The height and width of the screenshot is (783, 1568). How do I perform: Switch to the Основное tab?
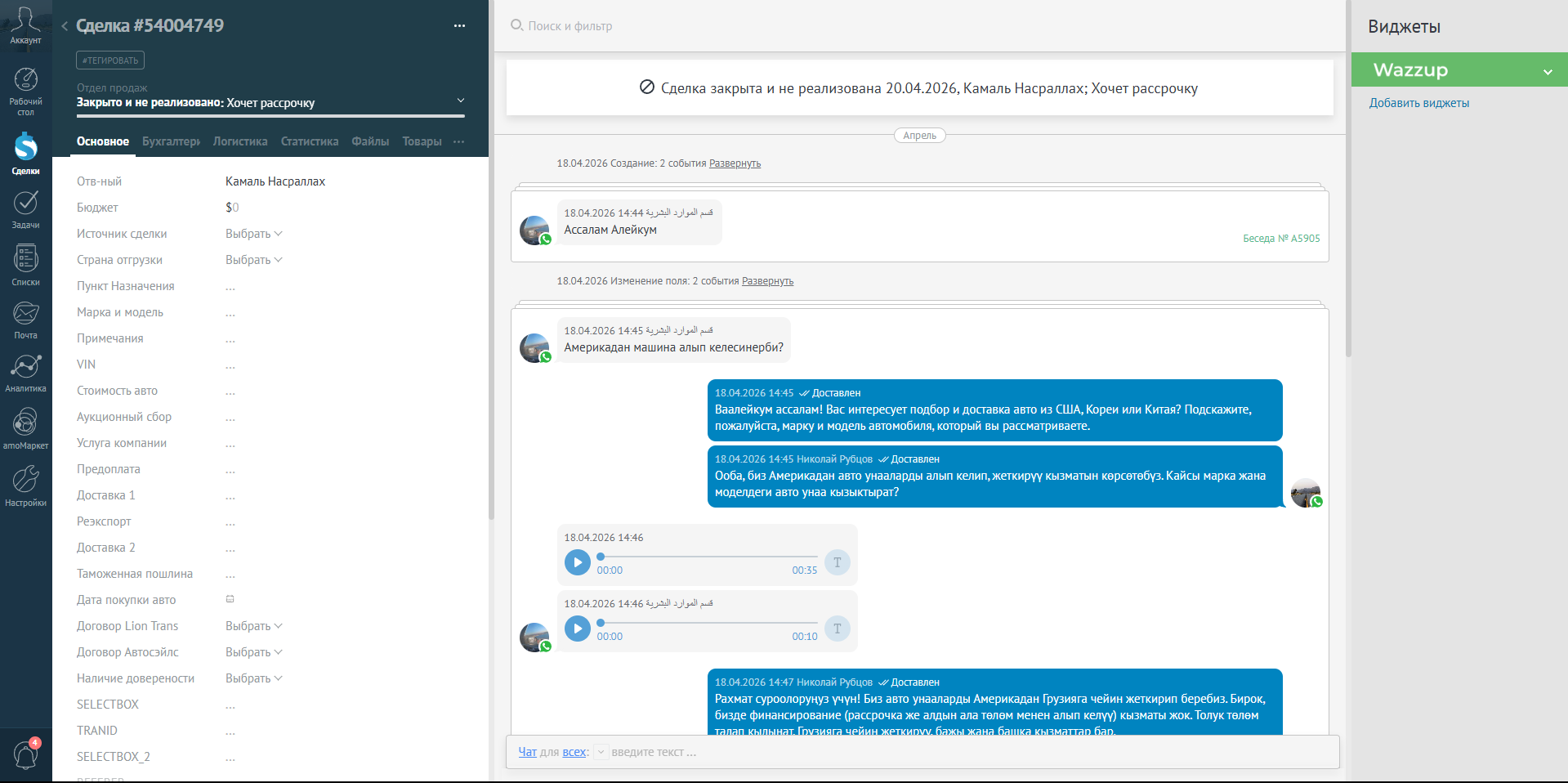pyautogui.click(x=103, y=141)
